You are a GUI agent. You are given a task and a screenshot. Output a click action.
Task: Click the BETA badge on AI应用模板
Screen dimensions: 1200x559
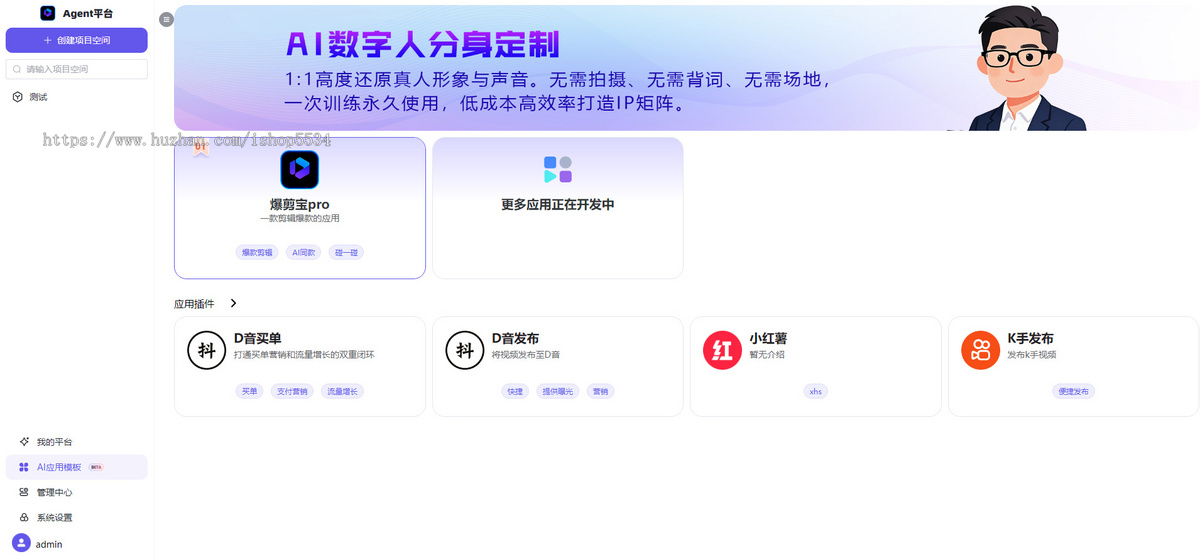tap(96, 467)
